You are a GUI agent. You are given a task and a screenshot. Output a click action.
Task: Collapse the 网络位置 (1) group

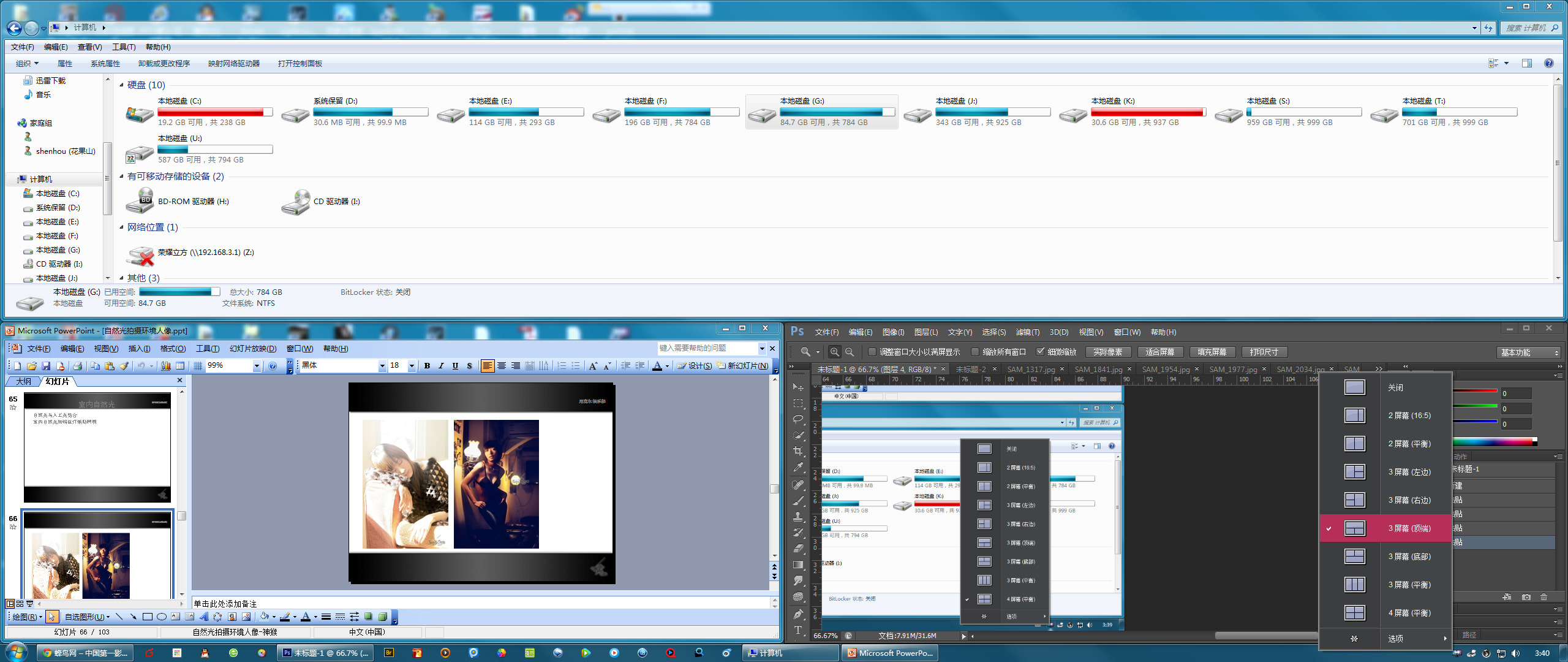tap(121, 227)
